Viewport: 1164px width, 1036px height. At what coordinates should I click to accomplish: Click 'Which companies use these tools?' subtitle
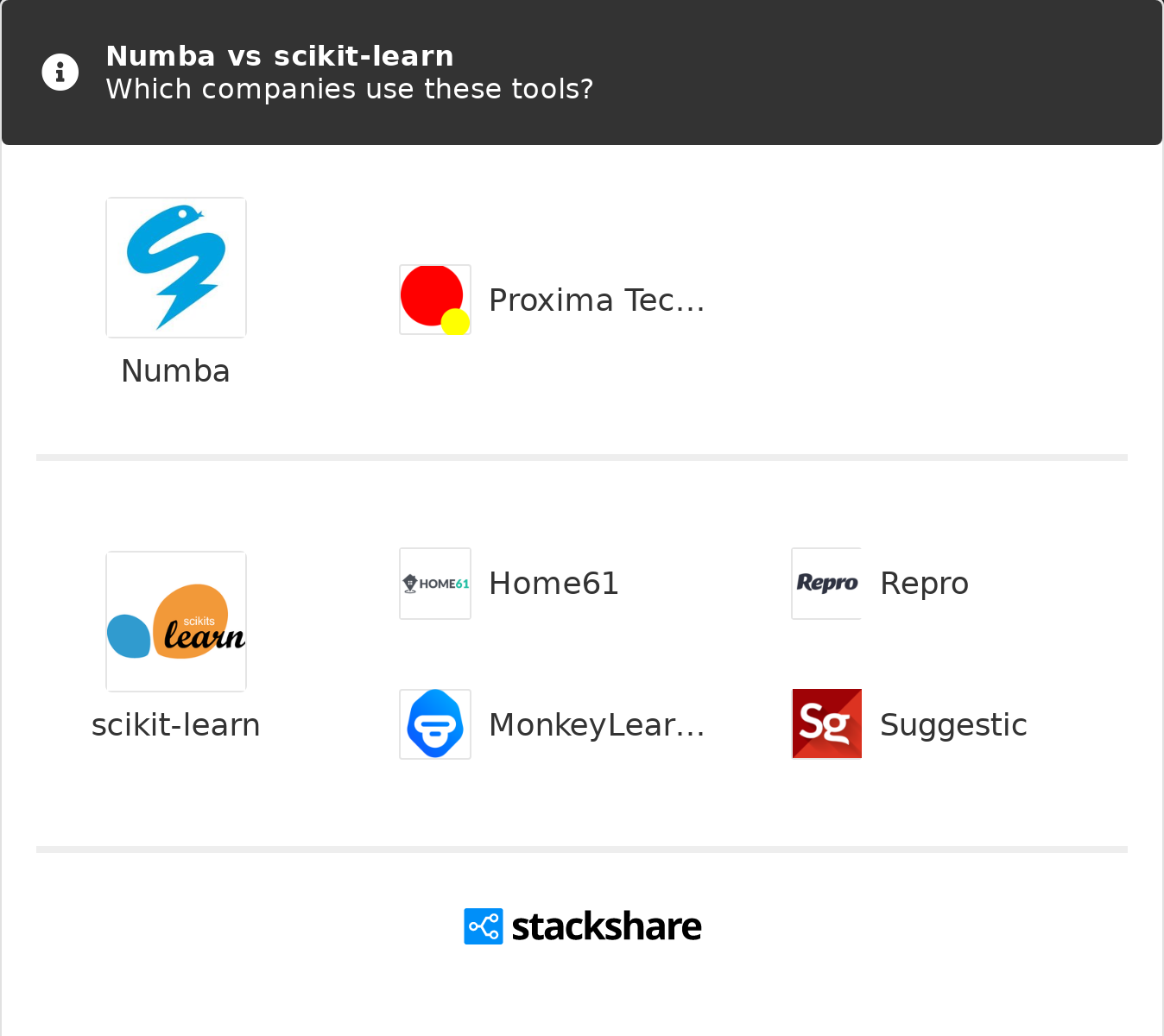[350, 89]
